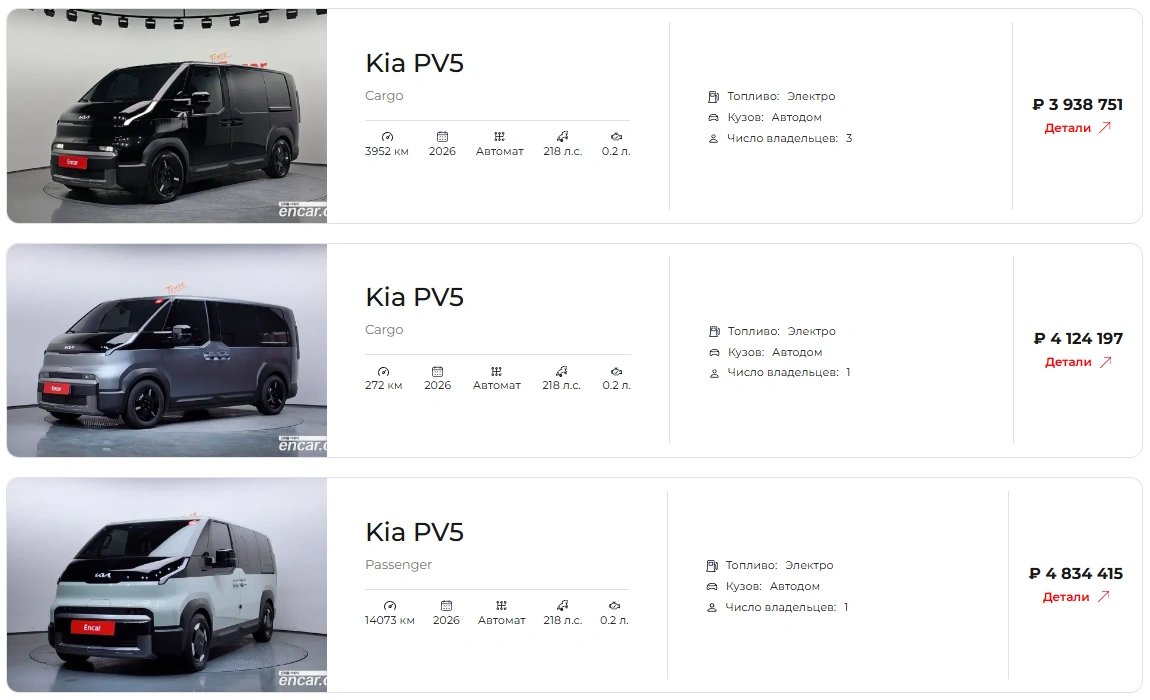
Task: Click the fuel pump icon next to Топливо in the first listing
Action: pos(713,97)
